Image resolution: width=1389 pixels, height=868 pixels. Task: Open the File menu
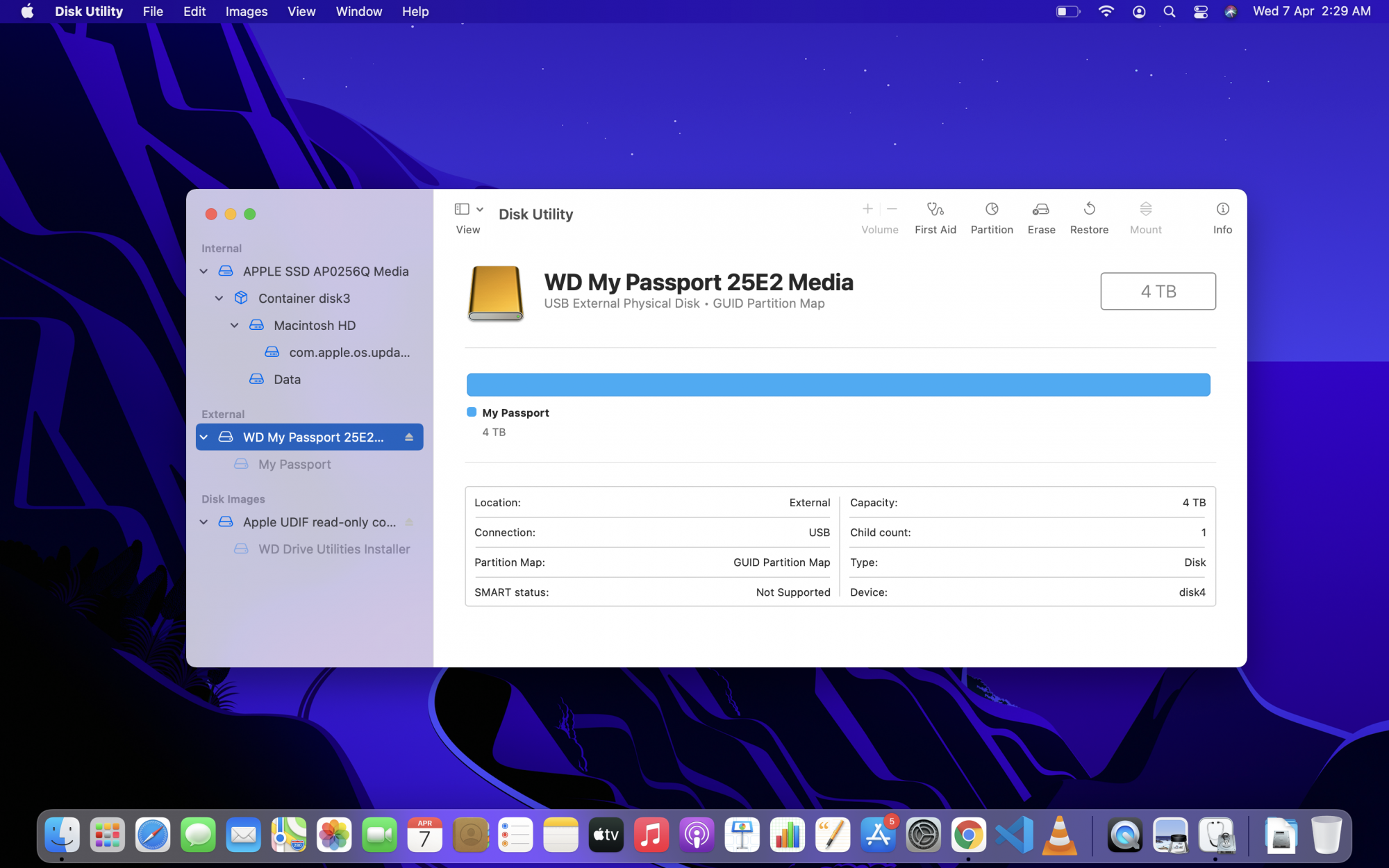(153, 12)
